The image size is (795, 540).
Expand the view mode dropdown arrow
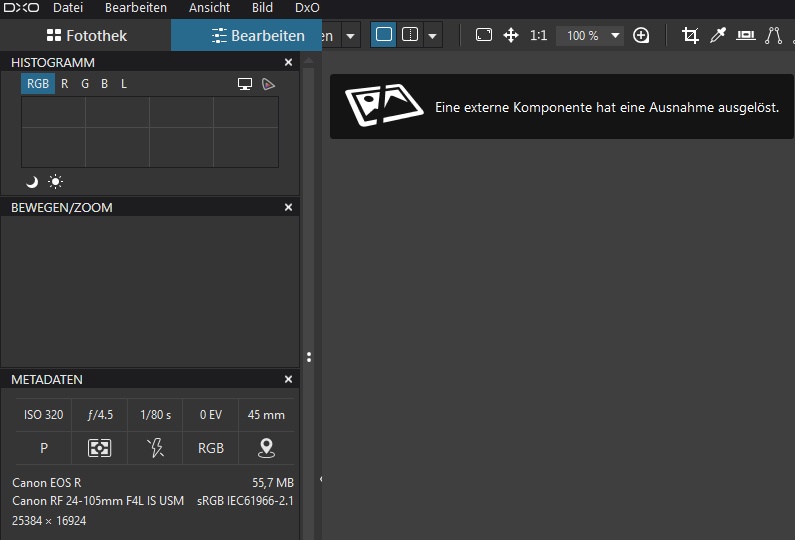pyautogui.click(x=432, y=35)
